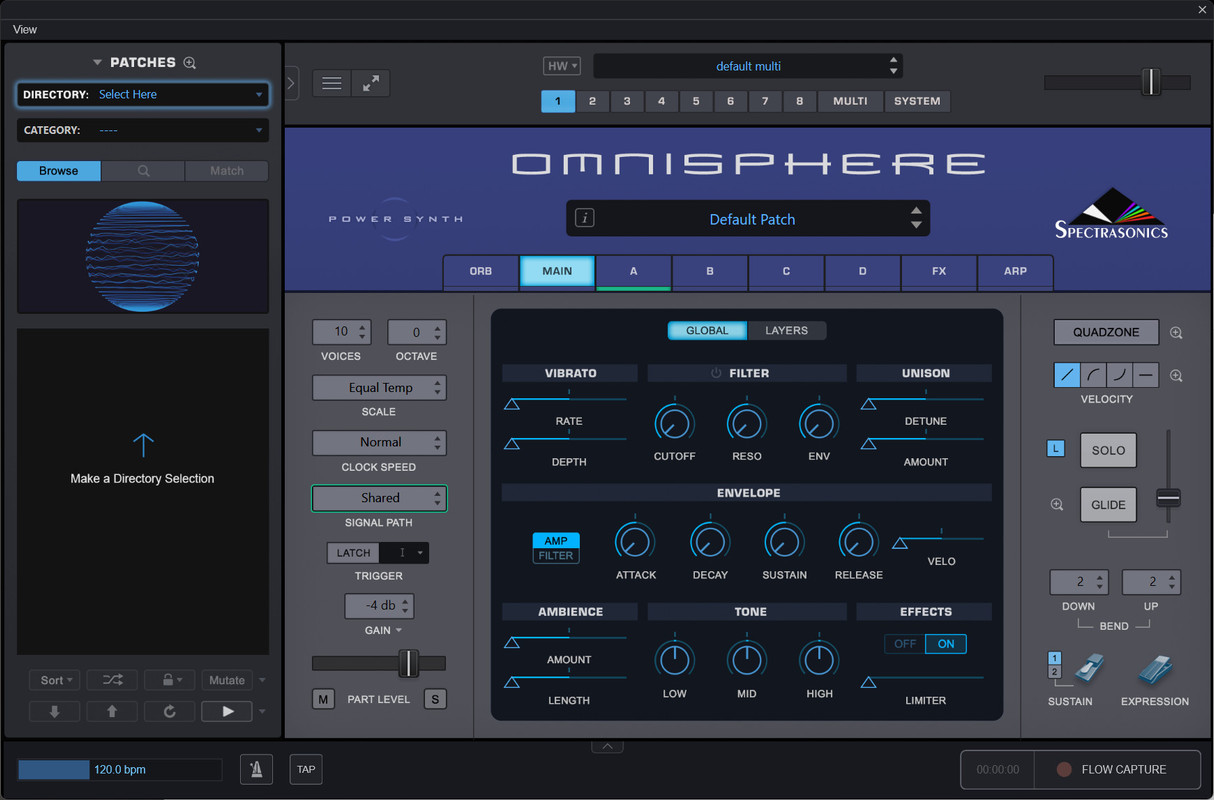Toggle the Filter power icon
The image size is (1214, 800).
pos(716,373)
